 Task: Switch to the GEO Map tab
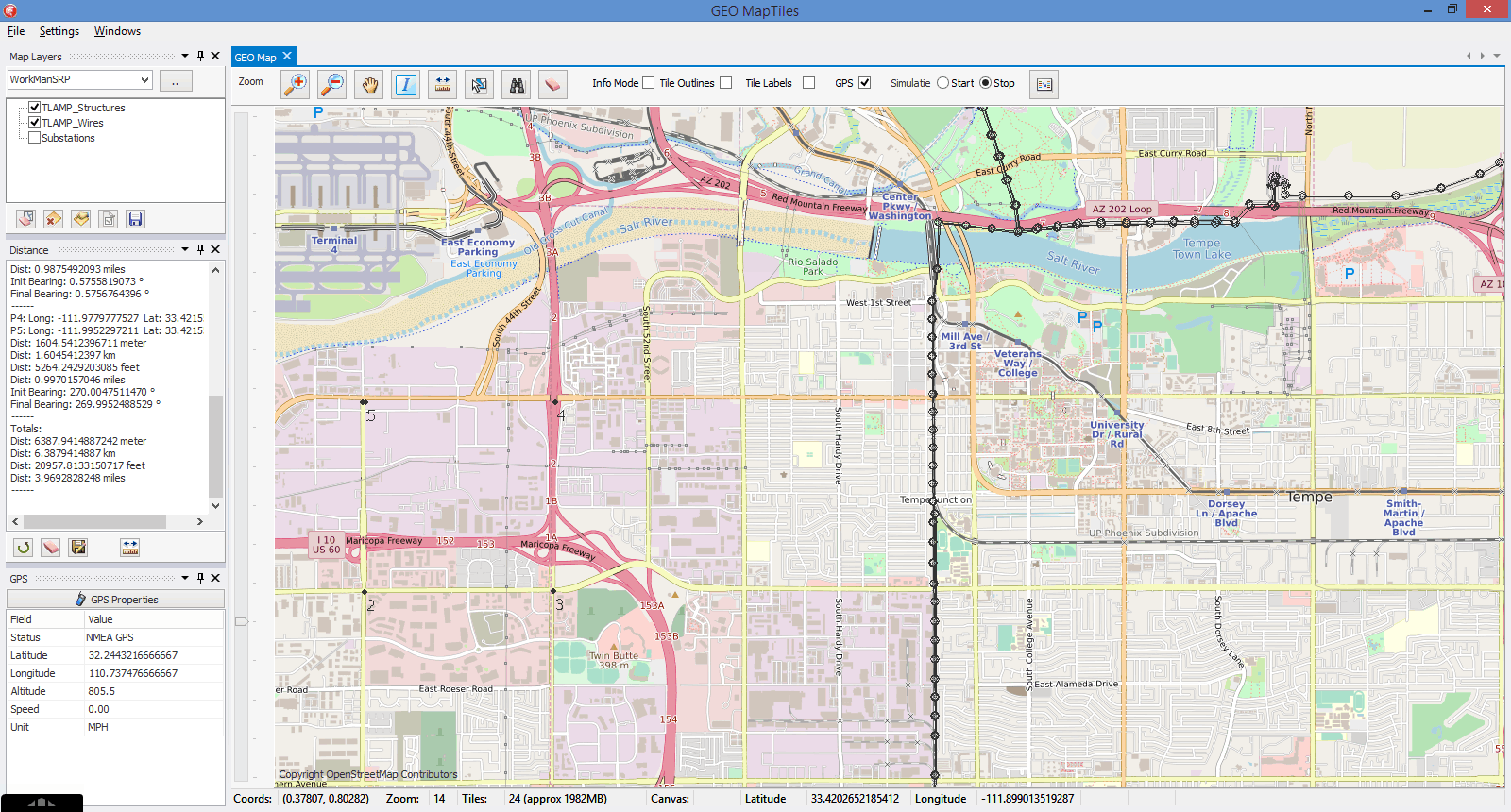(x=255, y=58)
